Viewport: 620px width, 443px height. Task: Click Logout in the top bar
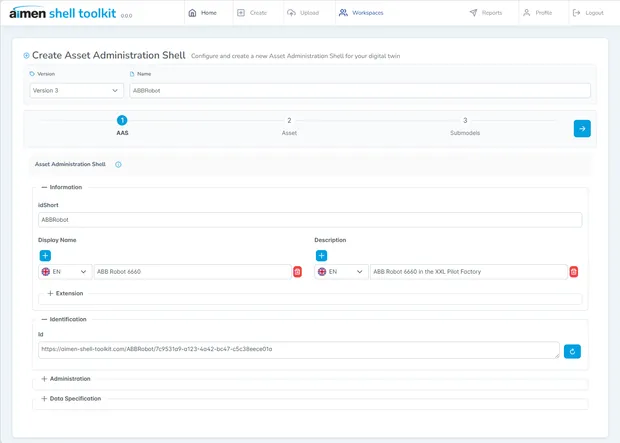588,13
